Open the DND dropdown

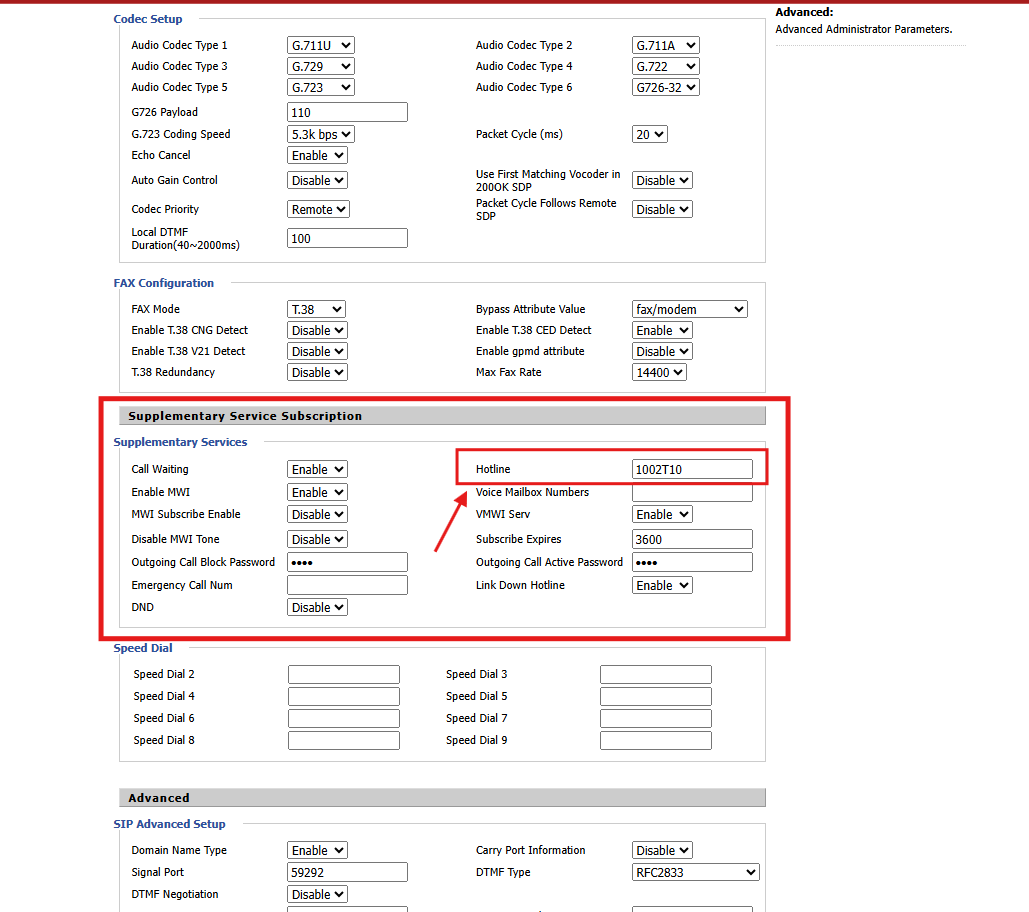point(317,608)
